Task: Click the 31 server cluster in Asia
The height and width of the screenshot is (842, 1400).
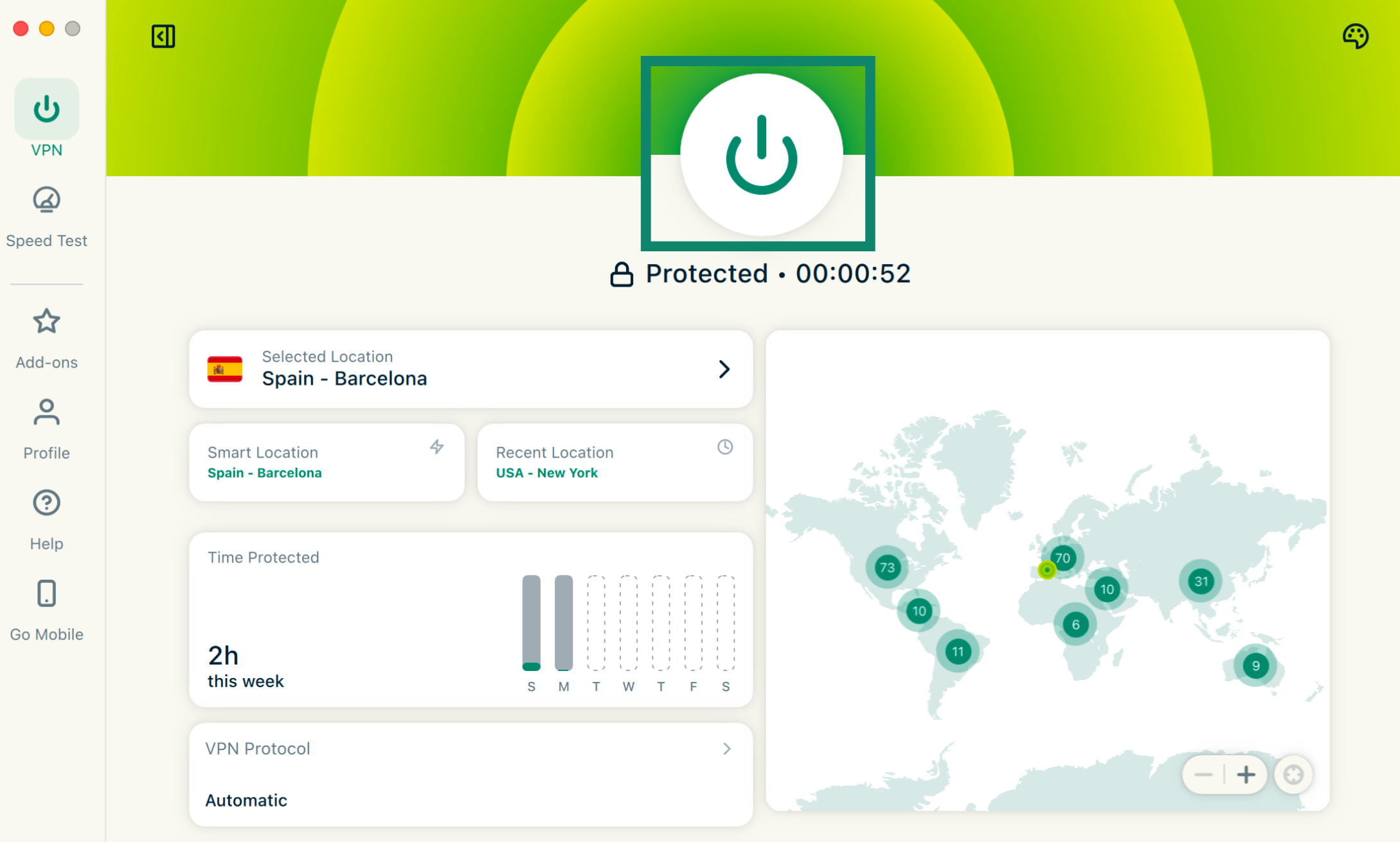Action: [x=1201, y=582]
